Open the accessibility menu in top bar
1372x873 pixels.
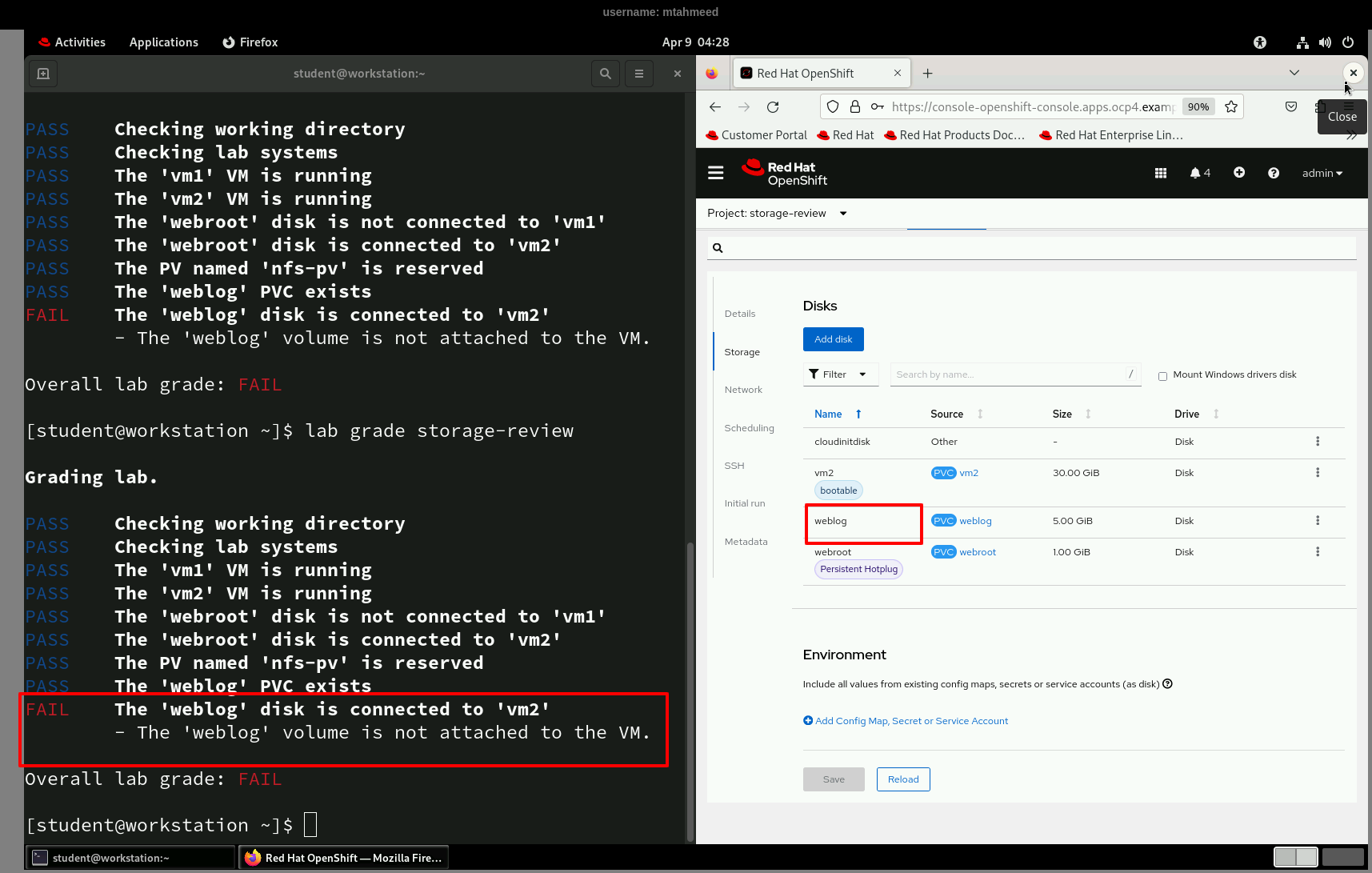pyautogui.click(x=1260, y=42)
